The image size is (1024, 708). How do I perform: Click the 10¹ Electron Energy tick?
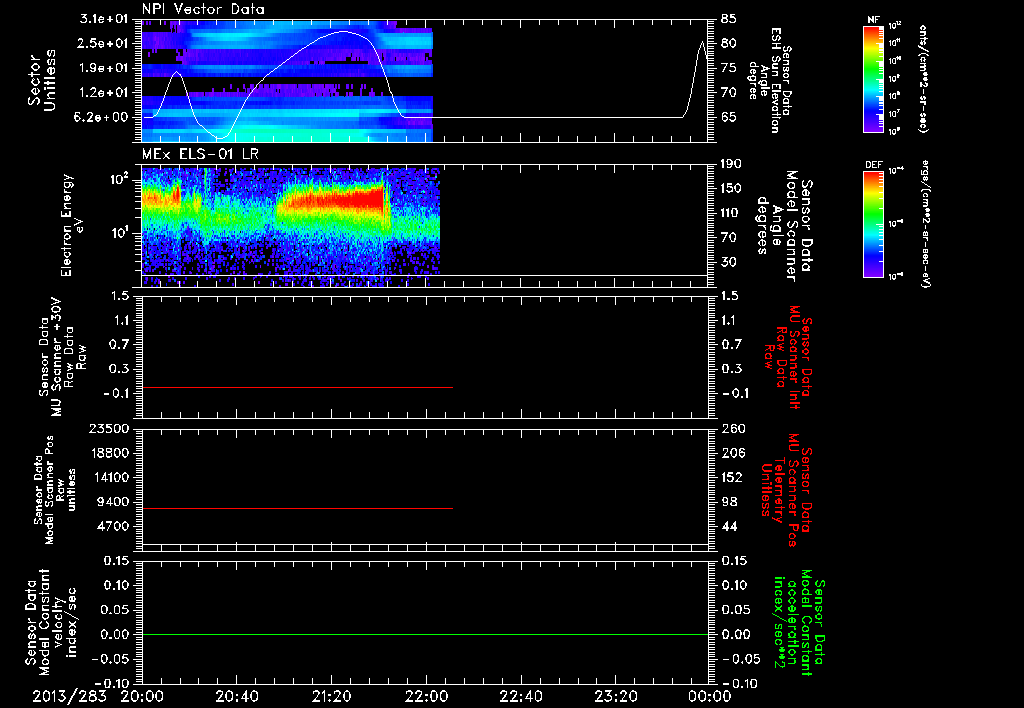click(x=118, y=233)
